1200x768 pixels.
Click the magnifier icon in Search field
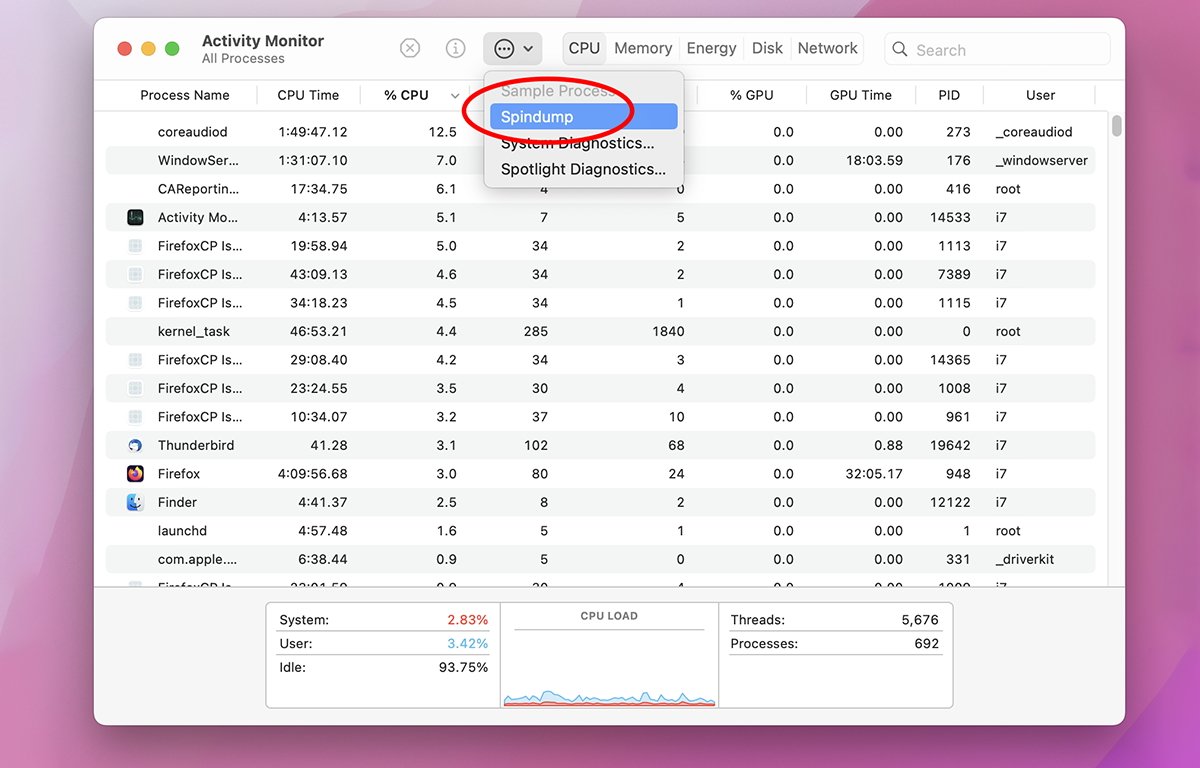900,49
